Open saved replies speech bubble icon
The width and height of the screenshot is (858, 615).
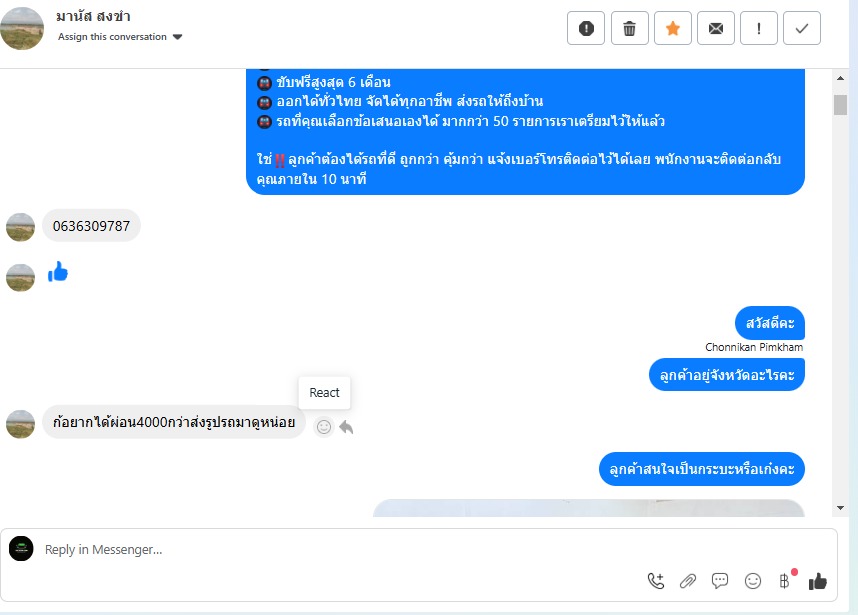click(720, 581)
